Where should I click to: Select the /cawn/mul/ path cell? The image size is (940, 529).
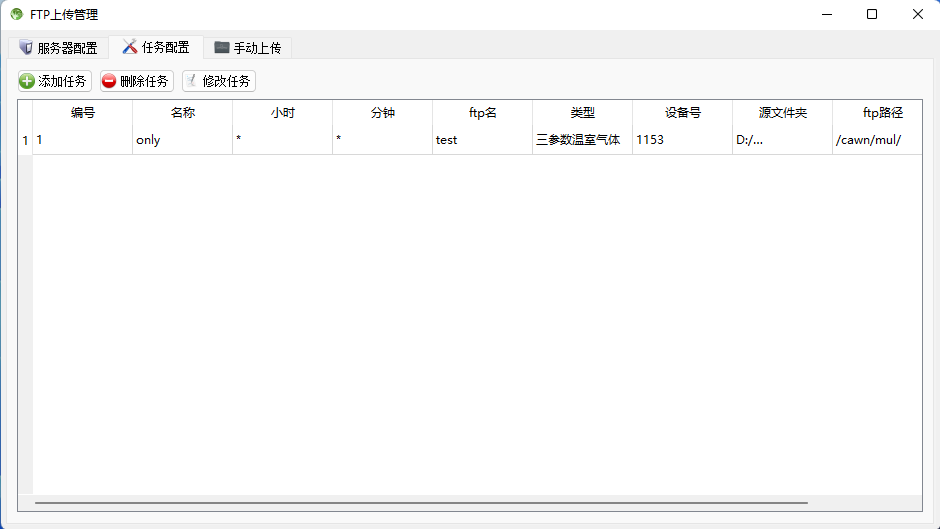tap(878, 140)
